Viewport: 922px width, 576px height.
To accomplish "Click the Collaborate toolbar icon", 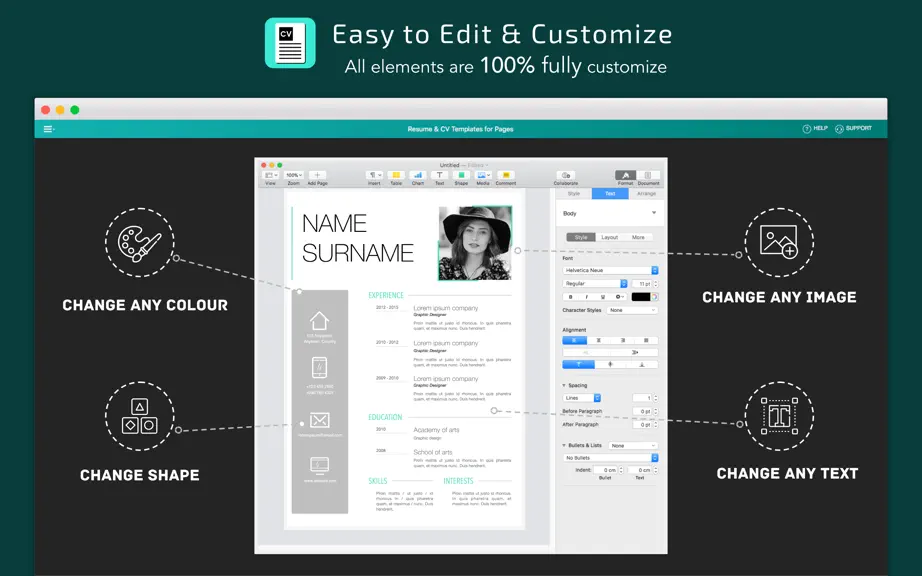I will 566,175.
